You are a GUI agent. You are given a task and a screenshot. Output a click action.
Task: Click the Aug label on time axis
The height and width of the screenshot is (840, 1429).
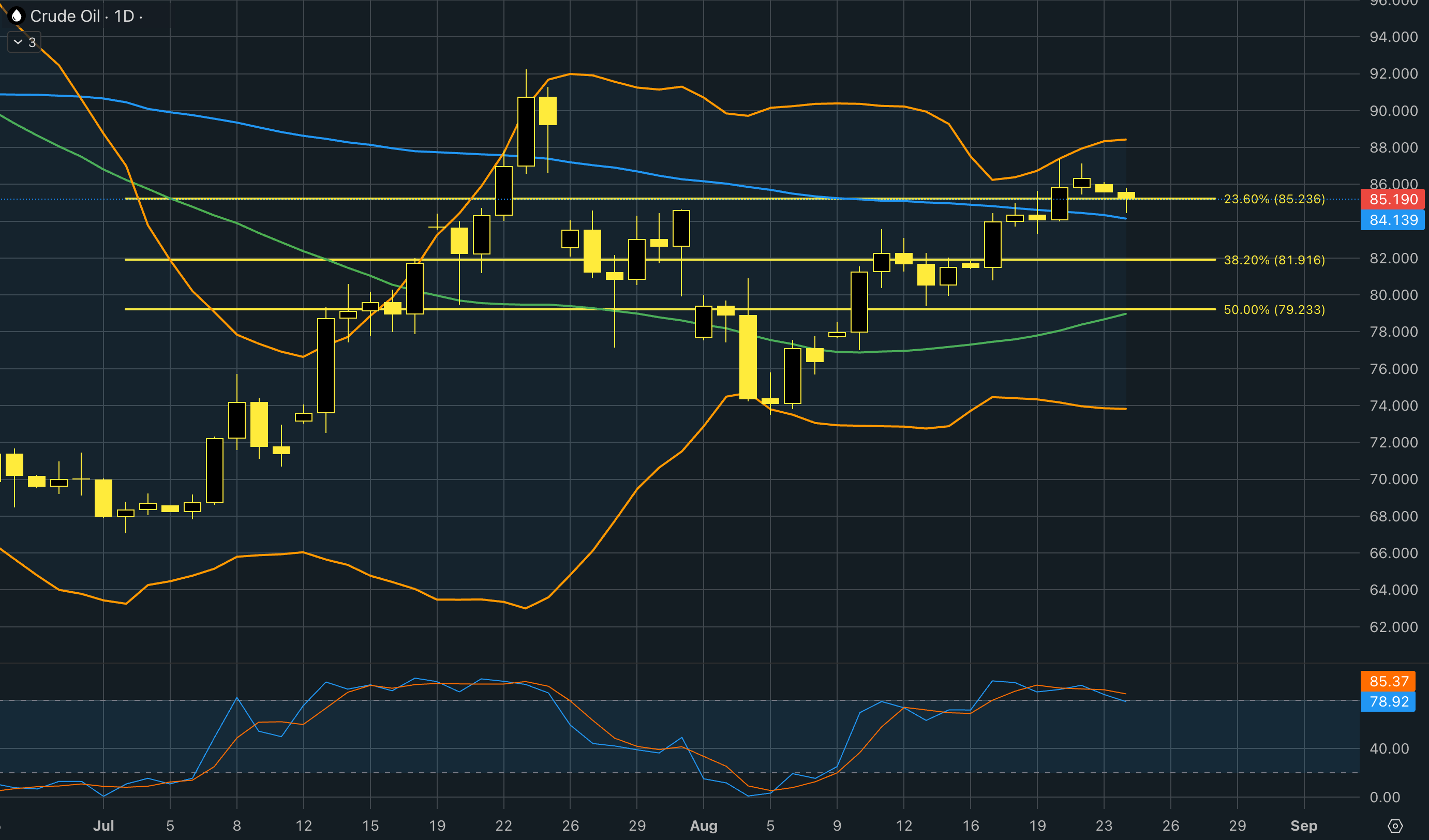coord(704,826)
